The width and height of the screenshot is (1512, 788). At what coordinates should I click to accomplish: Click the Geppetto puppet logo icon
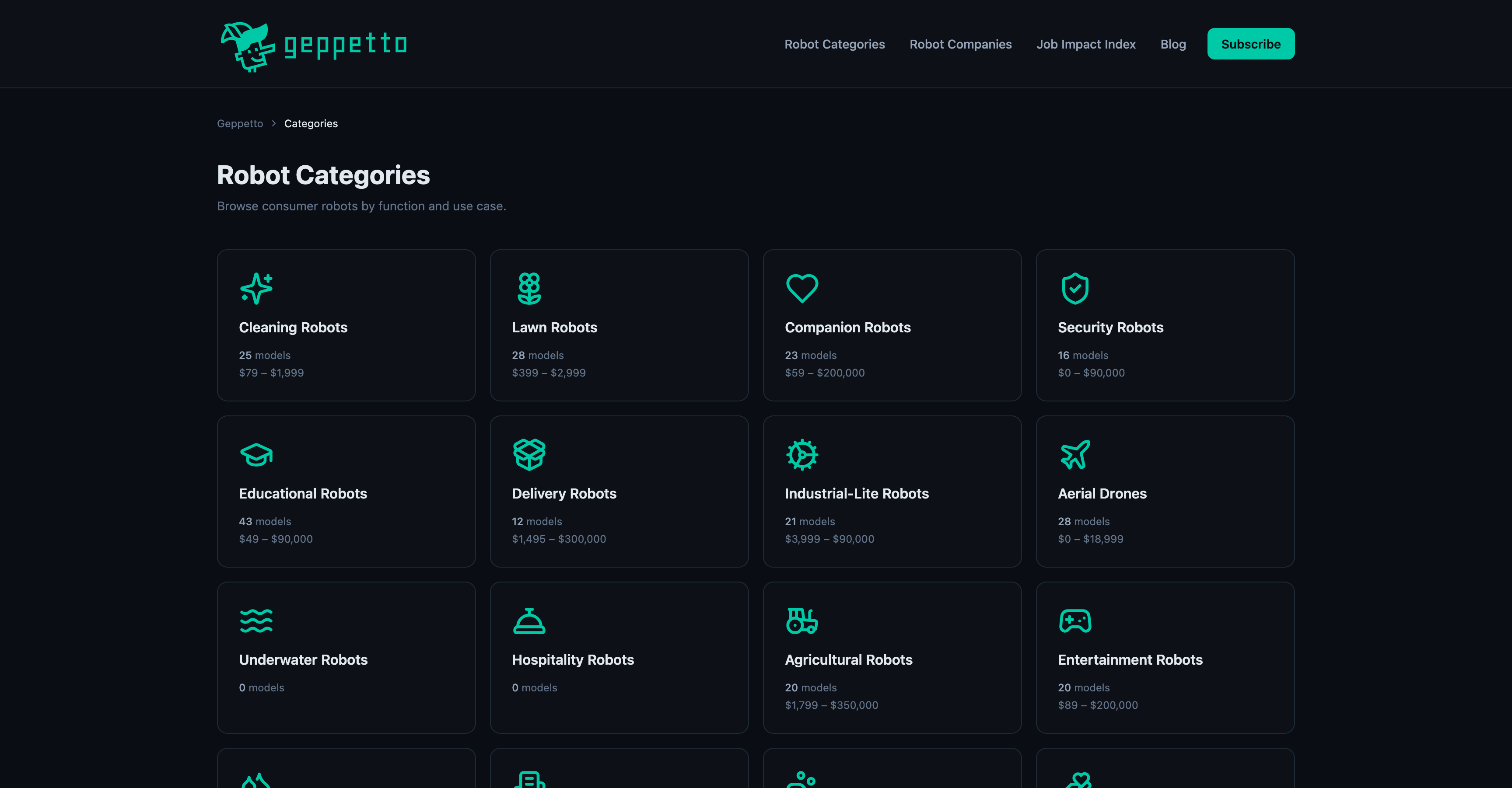(247, 47)
